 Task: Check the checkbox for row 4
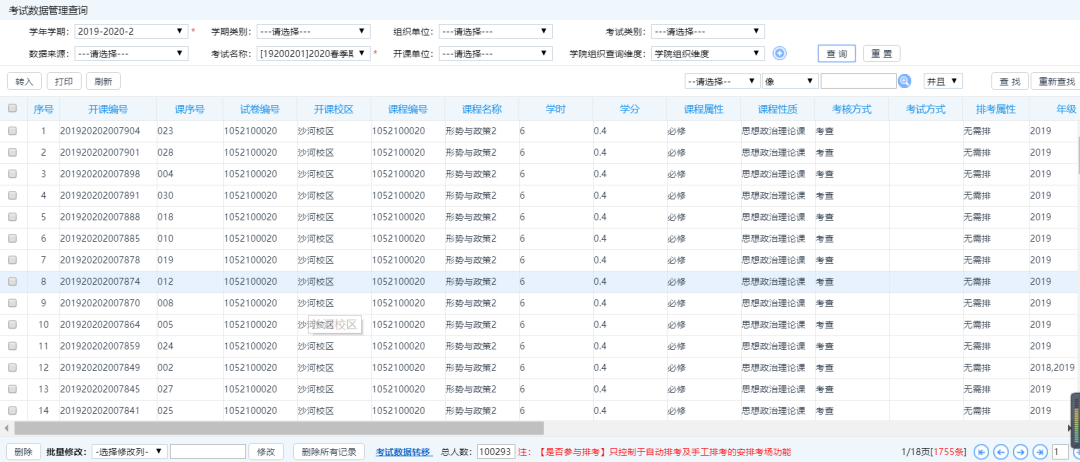click(12, 196)
